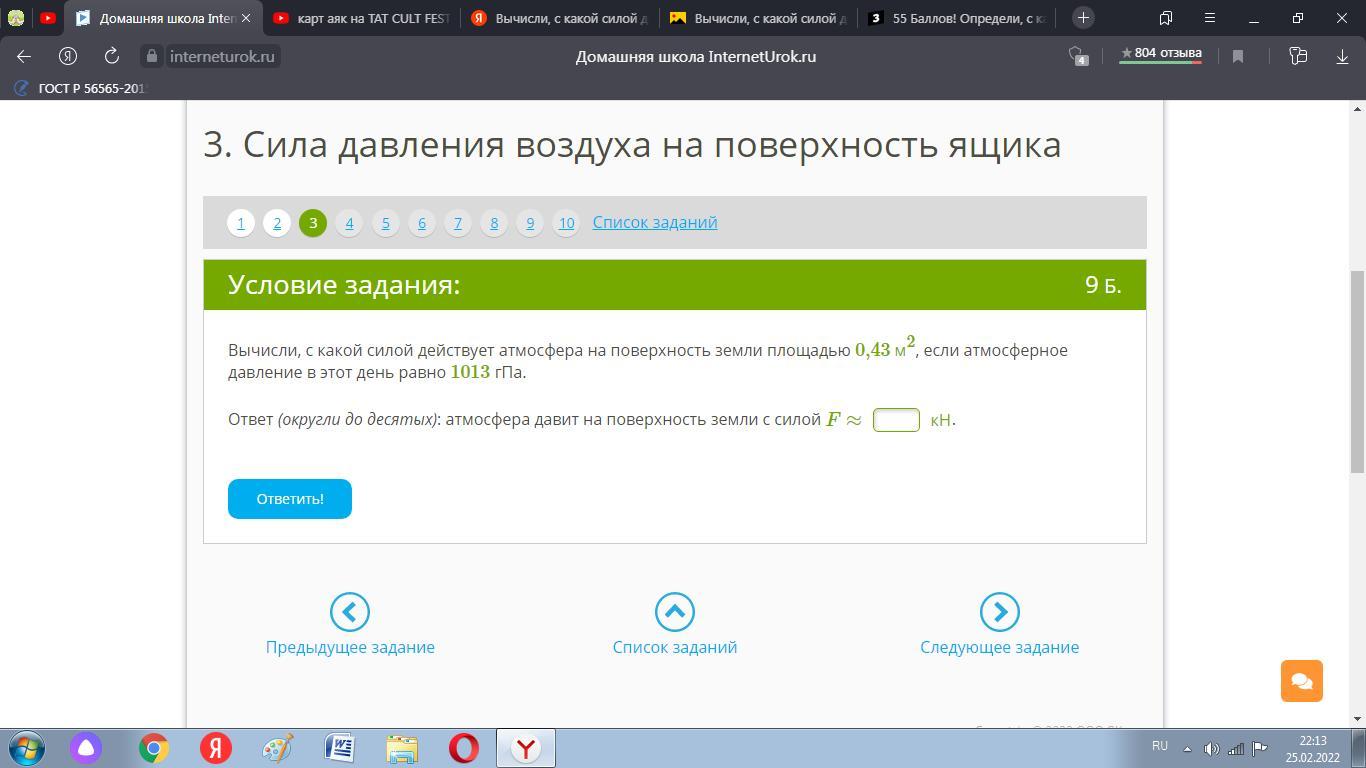Viewport: 1366px width, 768px height.
Task: Go to task number 7
Action: [x=457, y=223]
